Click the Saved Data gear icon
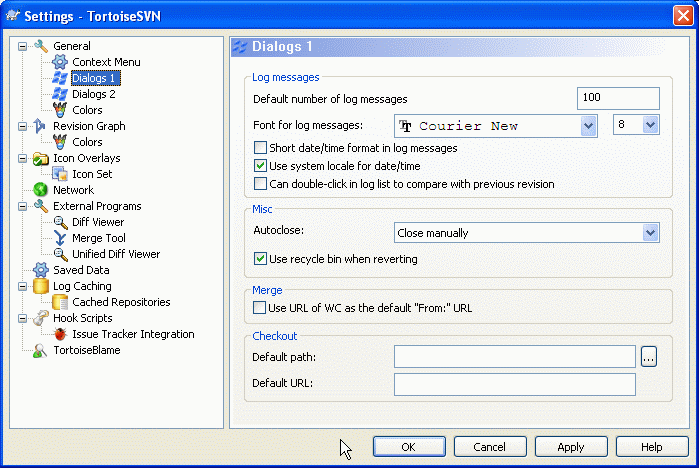 (41, 270)
